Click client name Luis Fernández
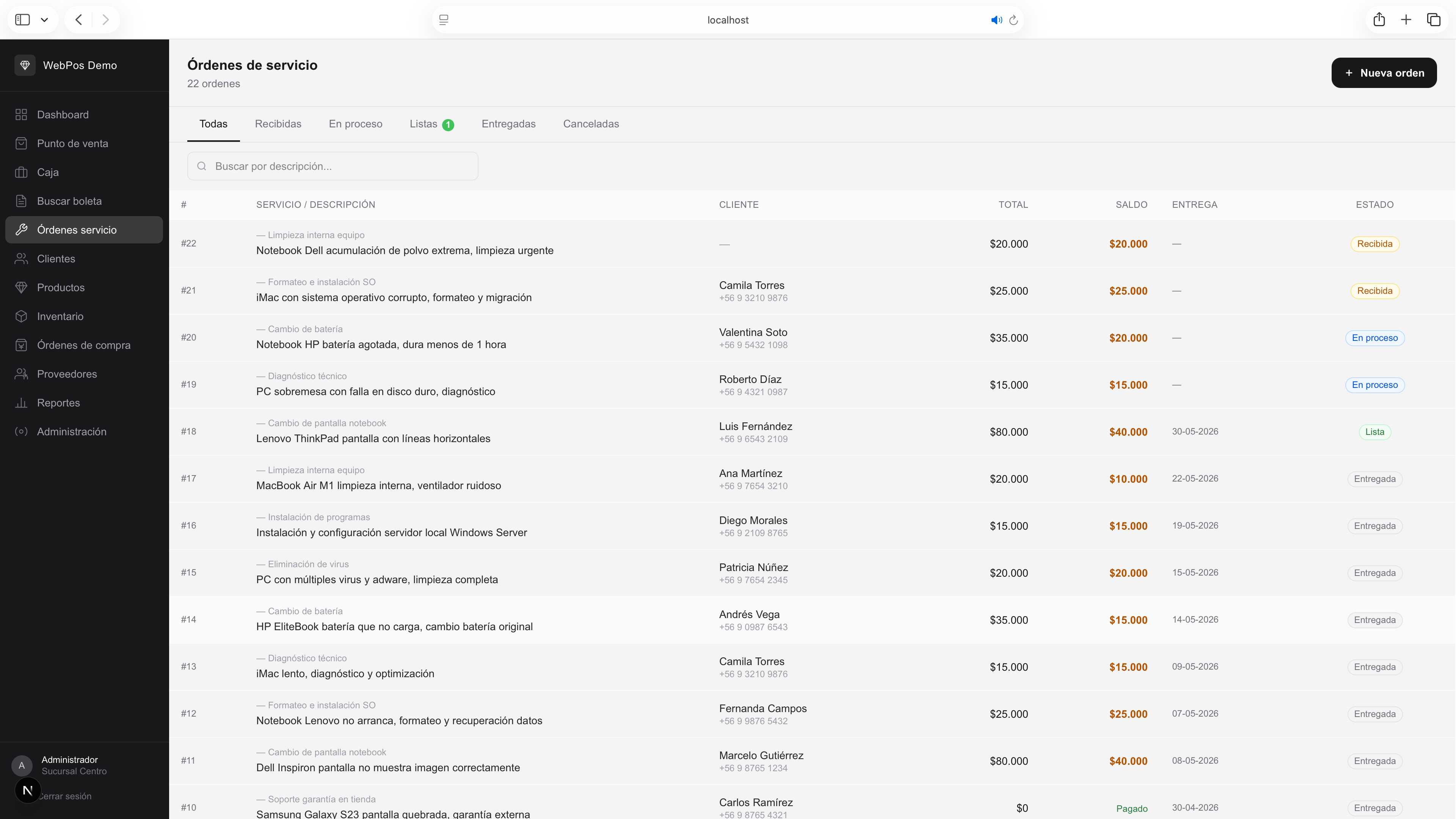 (x=755, y=426)
